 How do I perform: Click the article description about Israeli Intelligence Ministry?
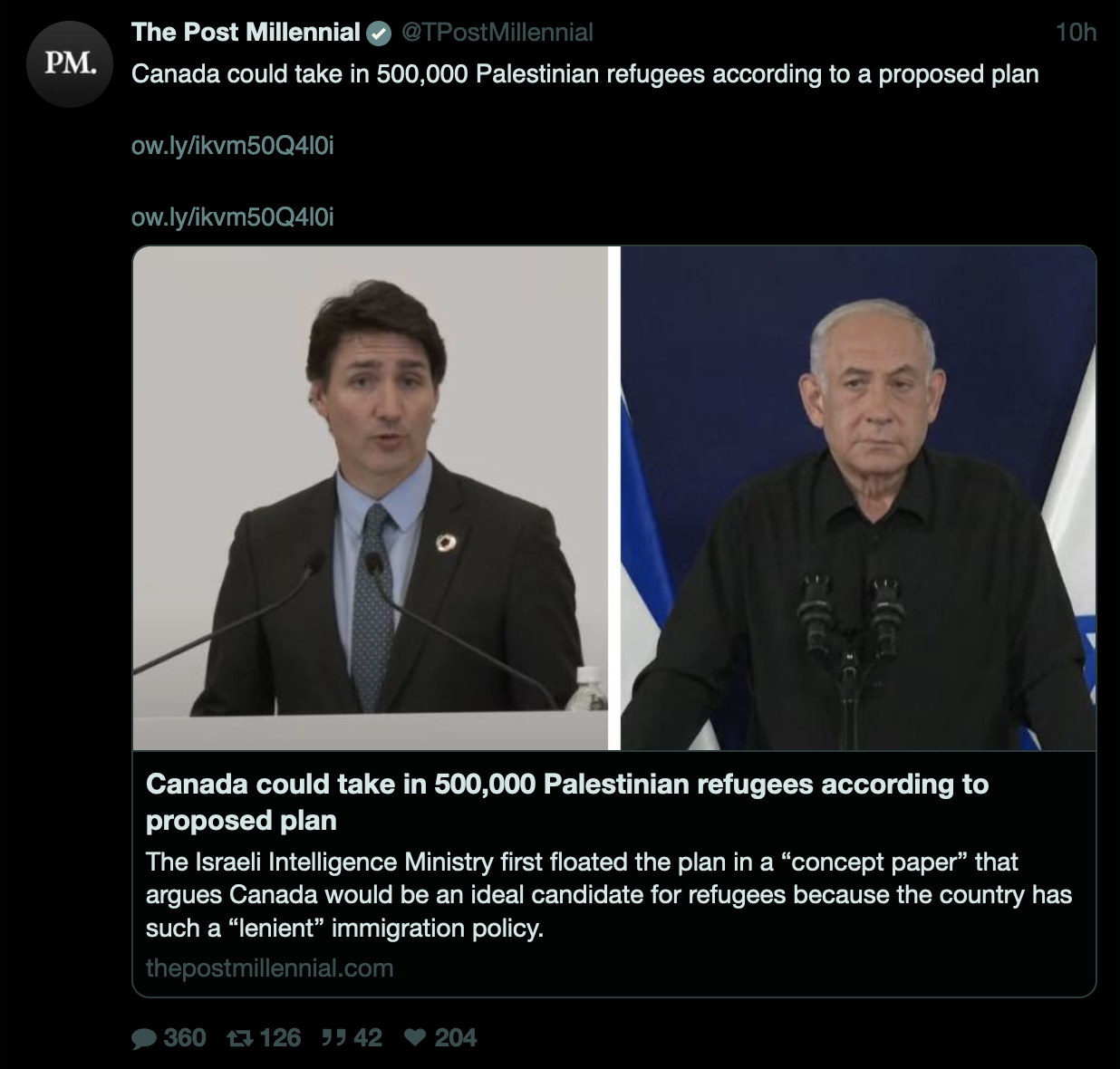(x=609, y=895)
